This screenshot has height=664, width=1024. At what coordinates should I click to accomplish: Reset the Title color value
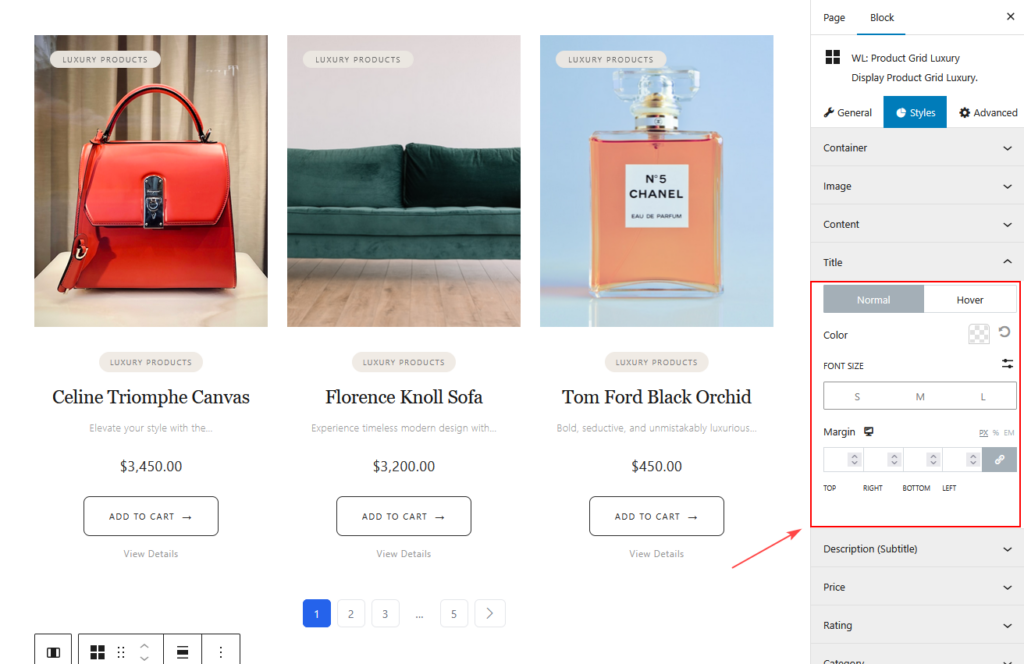(x=1004, y=332)
